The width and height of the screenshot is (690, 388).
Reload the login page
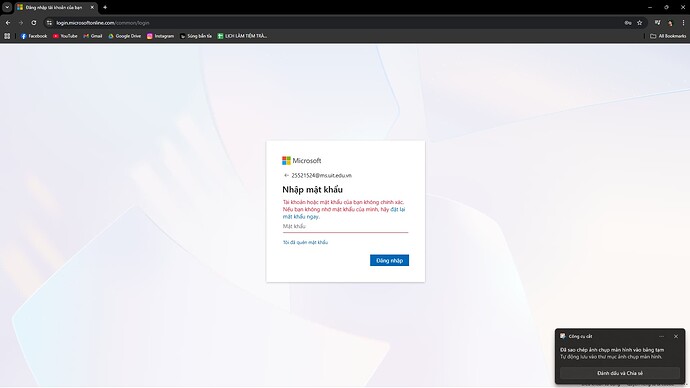coord(33,22)
